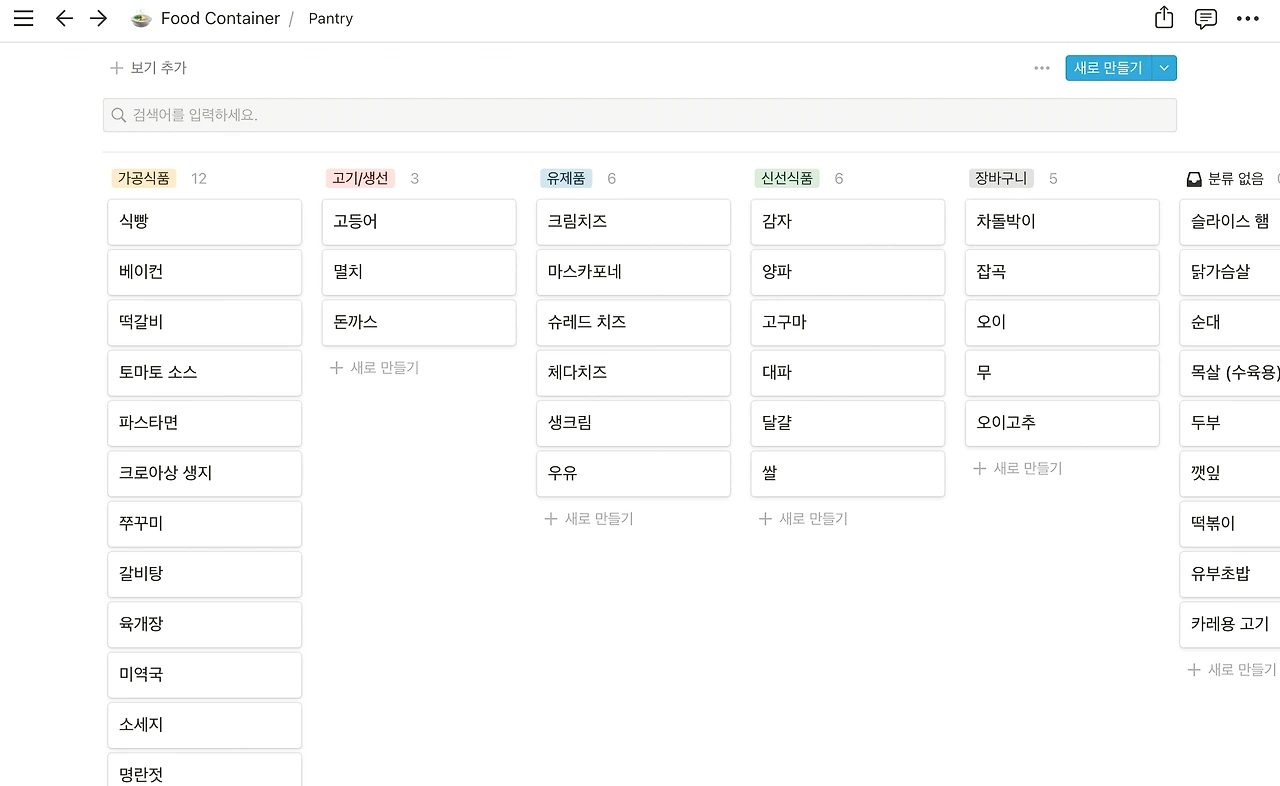The width and height of the screenshot is (1280, 786).
Task: Open the 멸치 card
Action: 419,272
